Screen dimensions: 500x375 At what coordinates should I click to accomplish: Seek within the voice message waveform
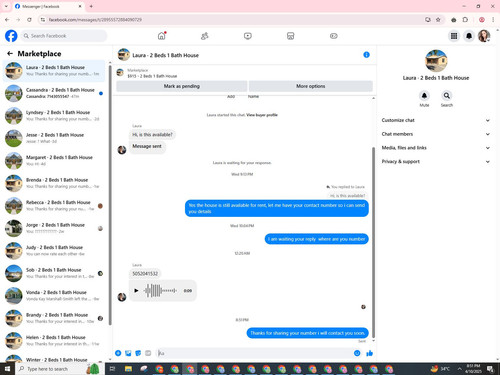160,291
